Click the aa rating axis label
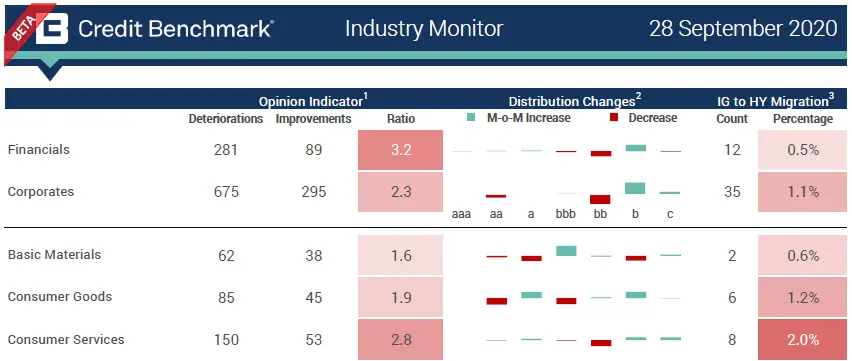This screenshot has height=361, width=852. (x=496, y=214)
